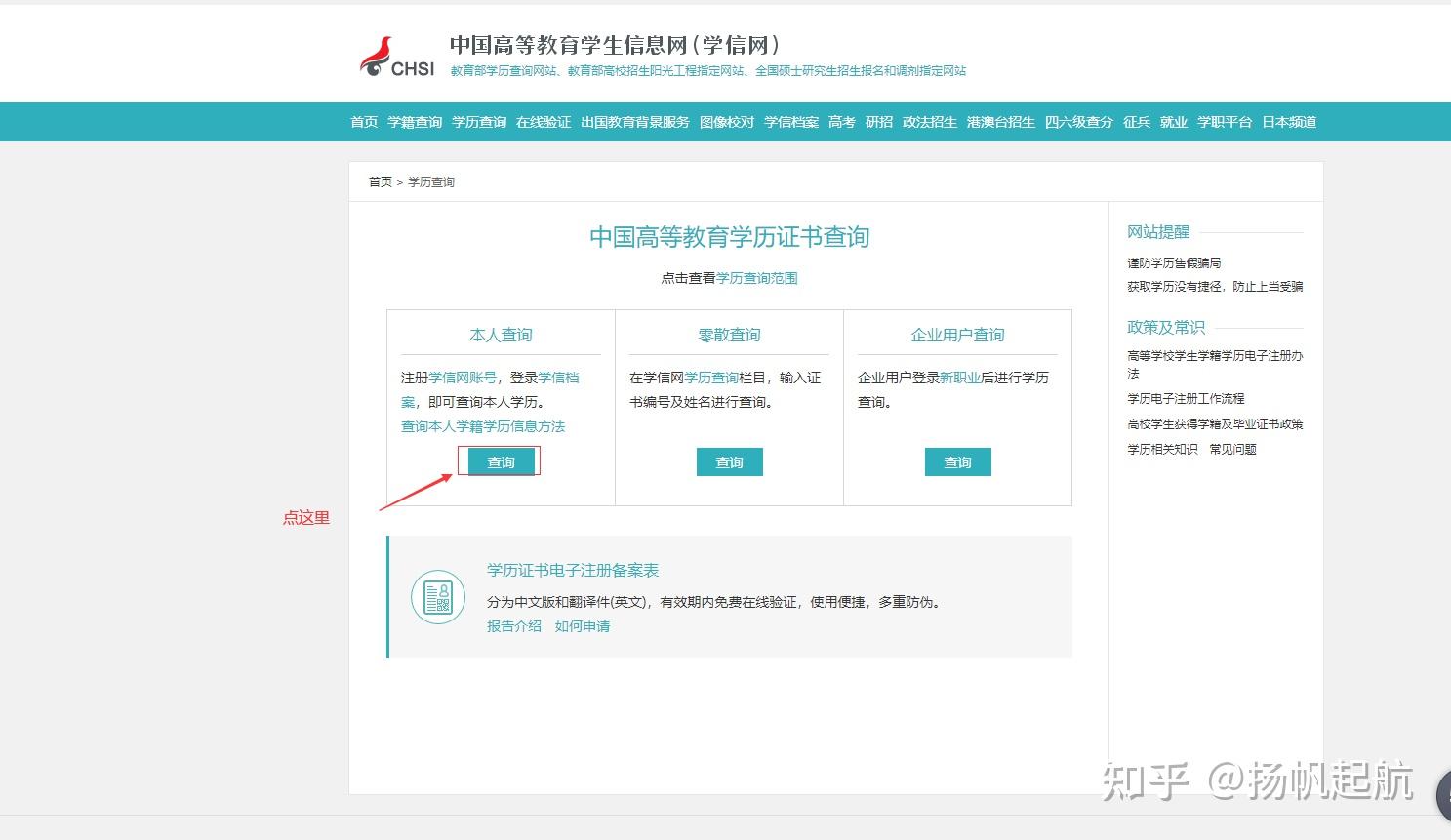Select 图像校对 in the navigation bar
This screenshot has height=840, width=1451.
coord(727,122)
